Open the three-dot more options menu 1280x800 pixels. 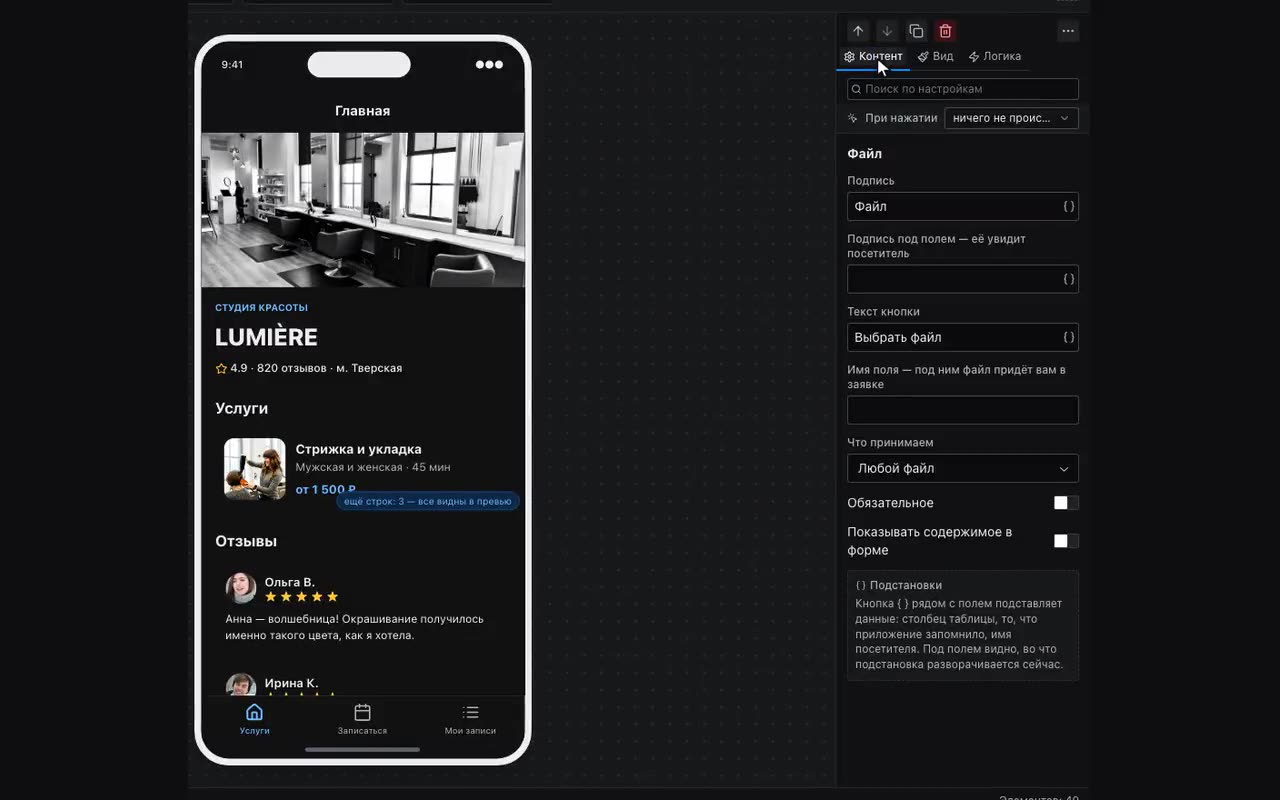pos(1068,31)
